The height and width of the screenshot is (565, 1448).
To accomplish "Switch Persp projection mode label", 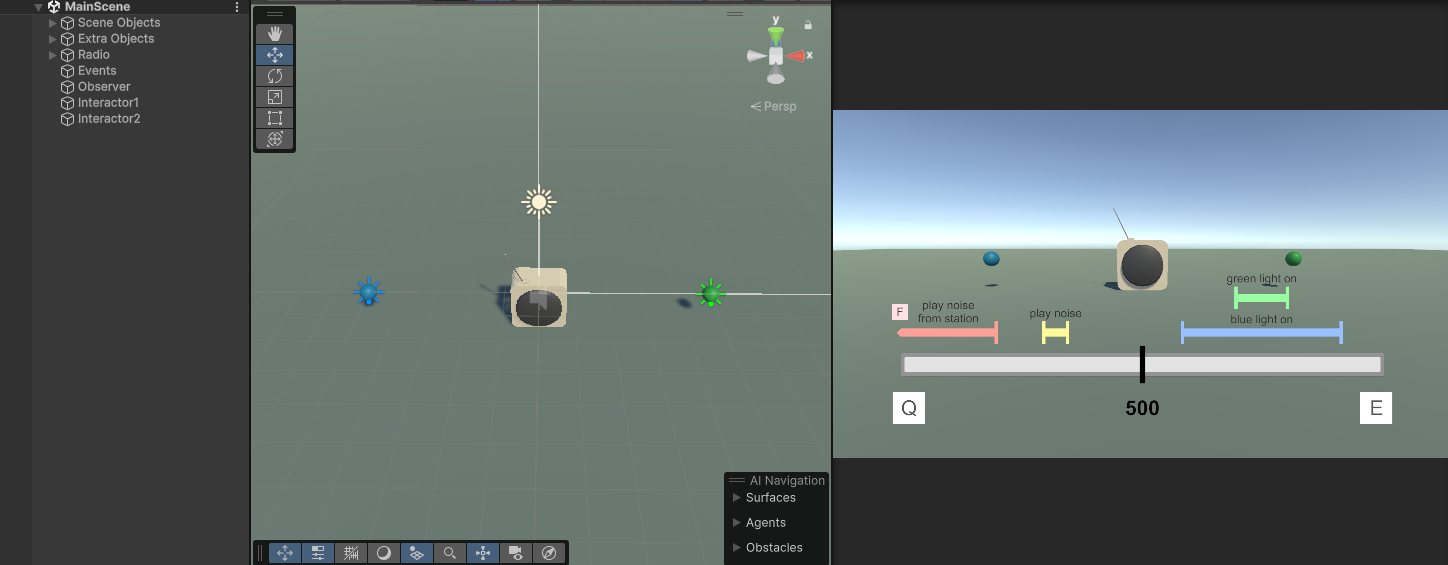I will [773, 106].
